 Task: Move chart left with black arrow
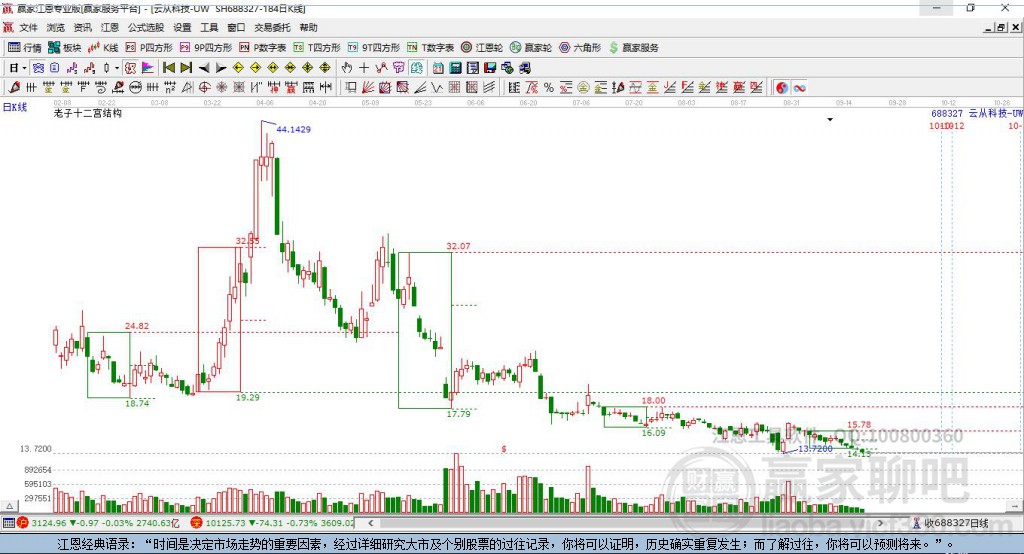point(204,68)
